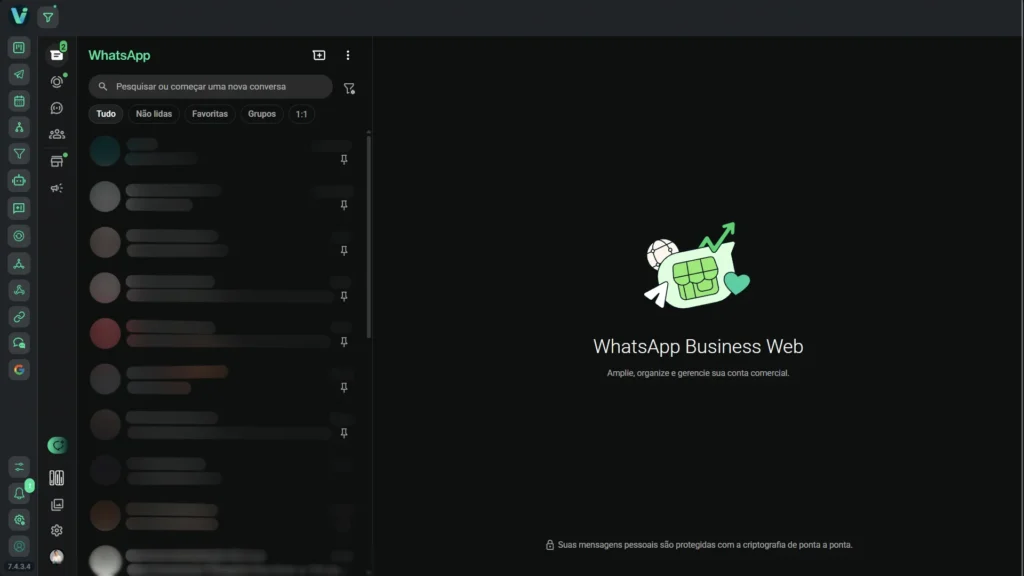The height and width of the screenshot is (576, 1024).
Task: Show Favoritas conversations
Action: pos(210,114)
